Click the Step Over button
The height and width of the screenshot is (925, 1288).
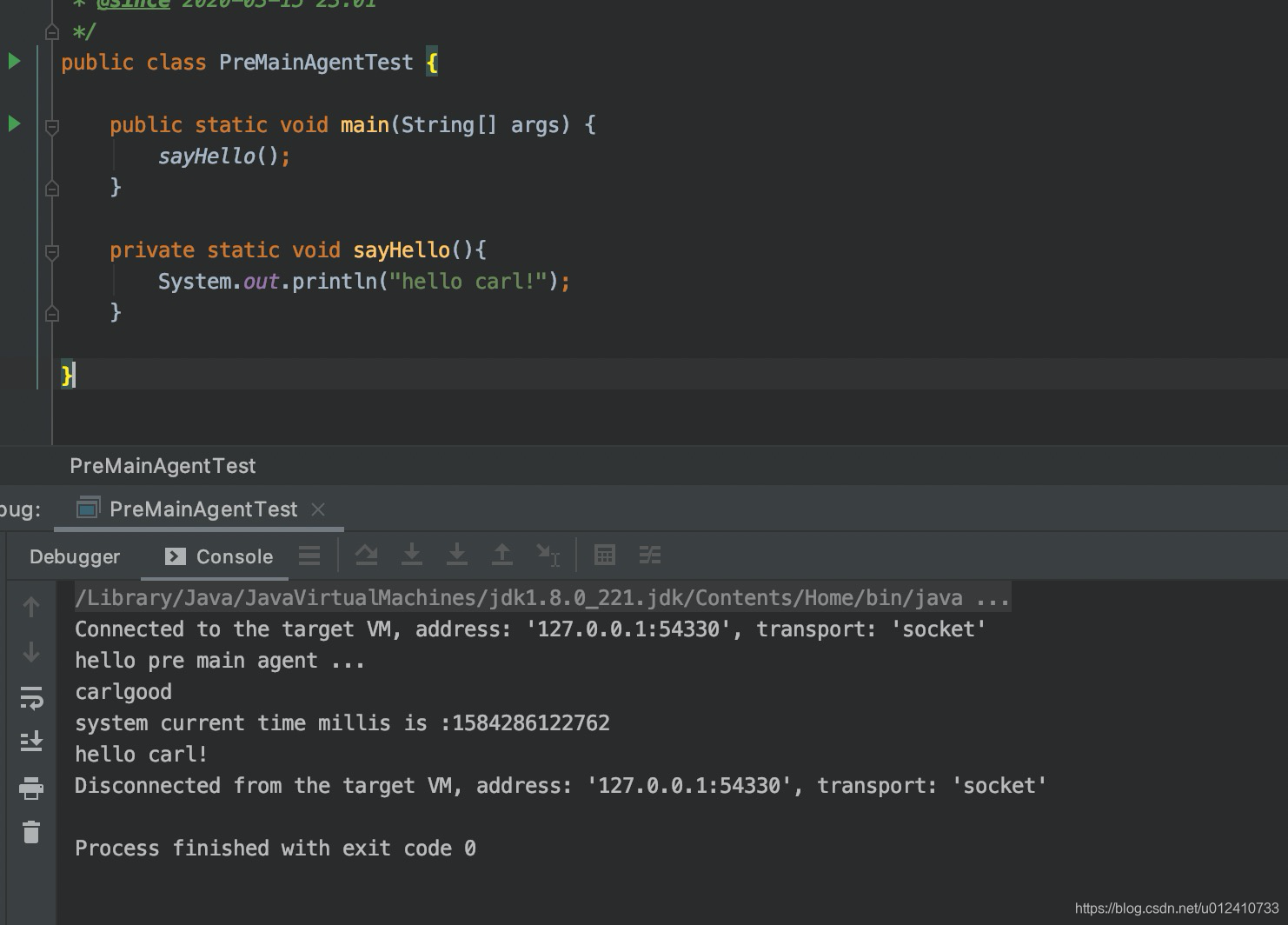coord(367,556)
